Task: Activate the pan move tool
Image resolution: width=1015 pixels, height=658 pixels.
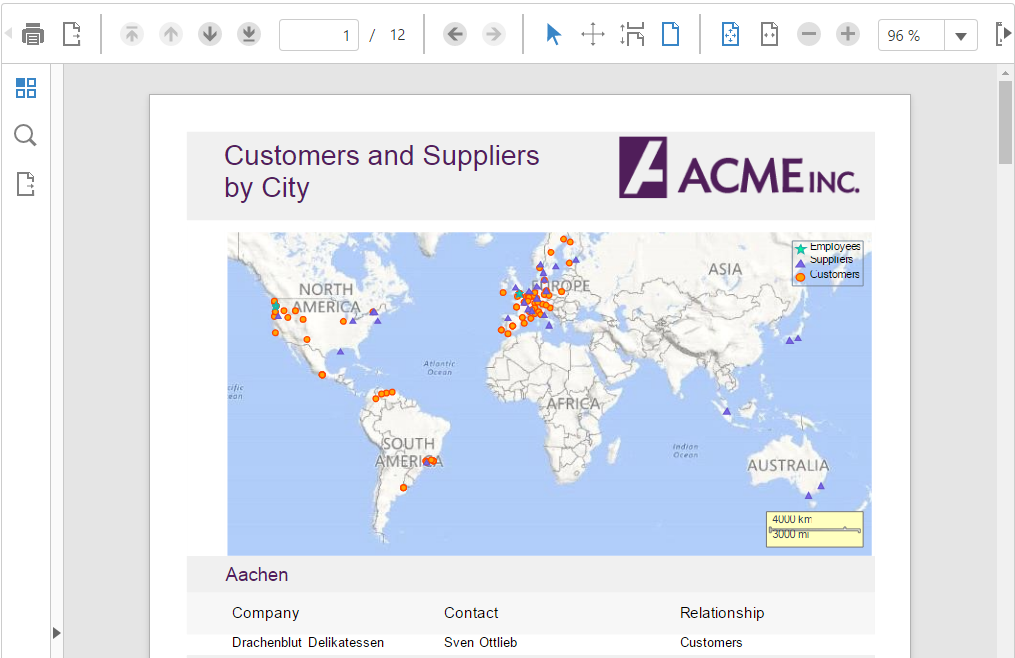Action: [x=593, y=34]
